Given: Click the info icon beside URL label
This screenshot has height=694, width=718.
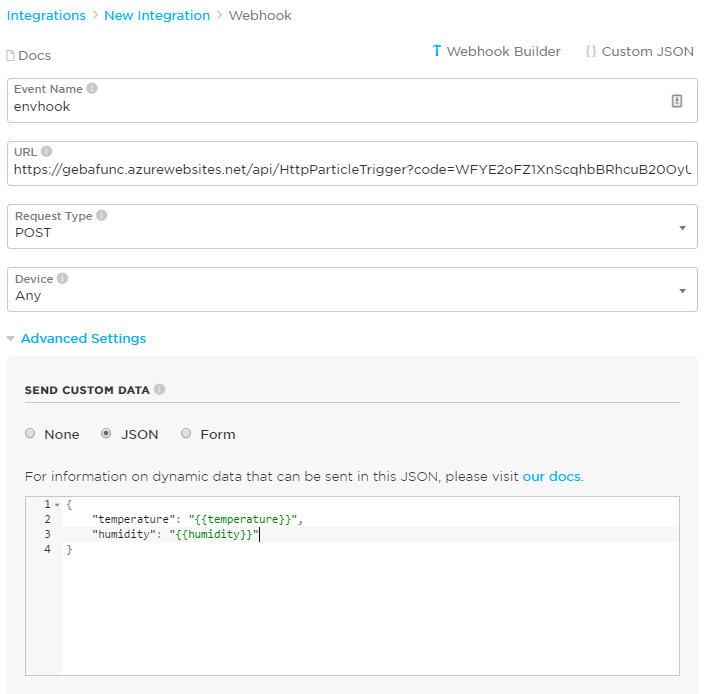Looking at the screenshot, I should 47,152.
